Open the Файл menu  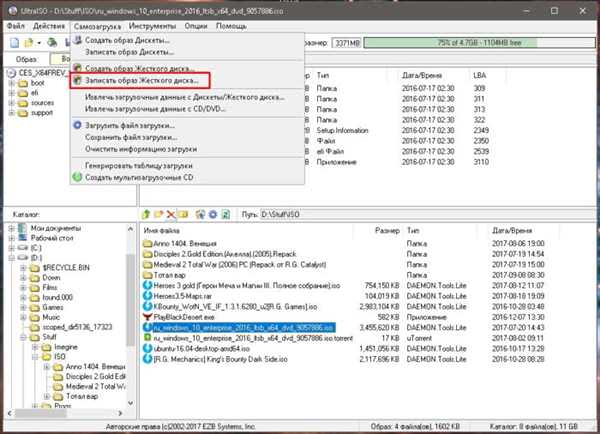16,26
